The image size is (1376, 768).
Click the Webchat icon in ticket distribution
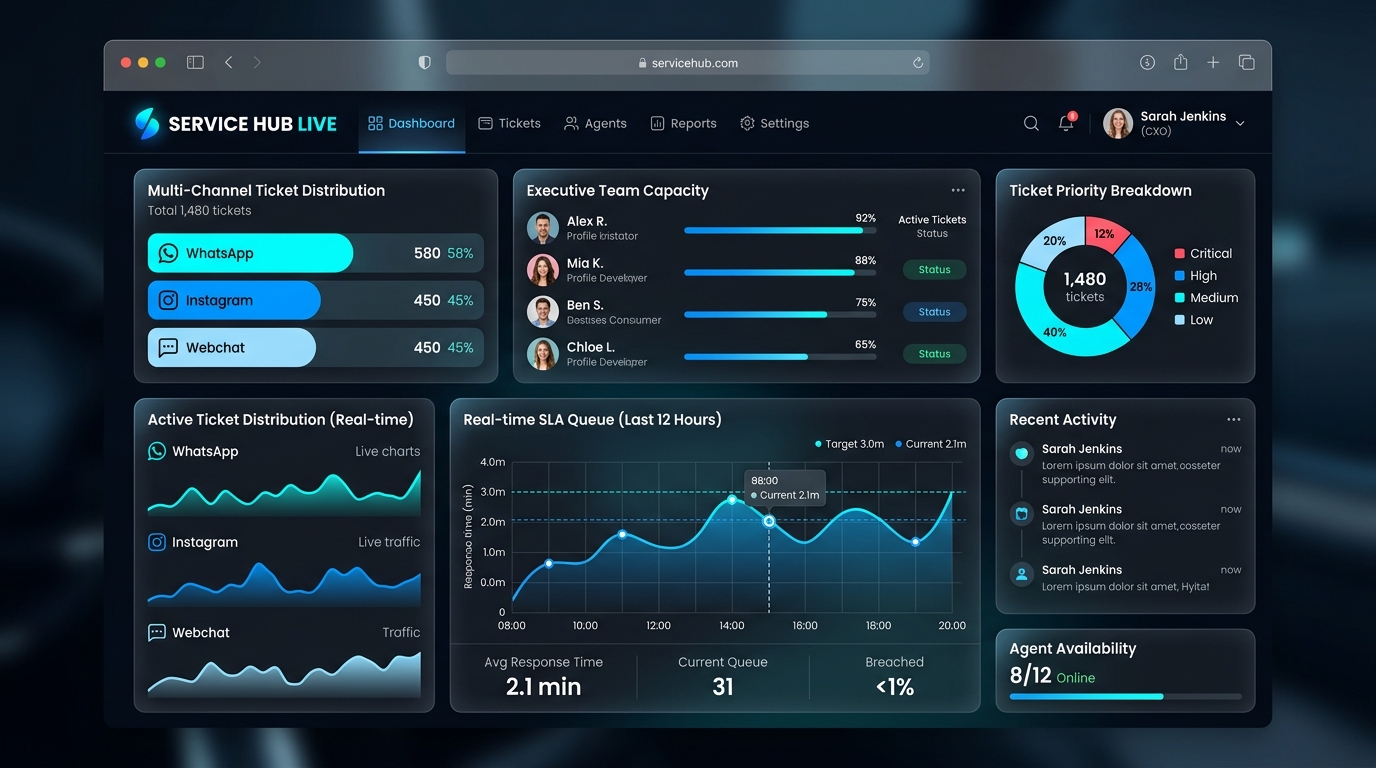168,347
